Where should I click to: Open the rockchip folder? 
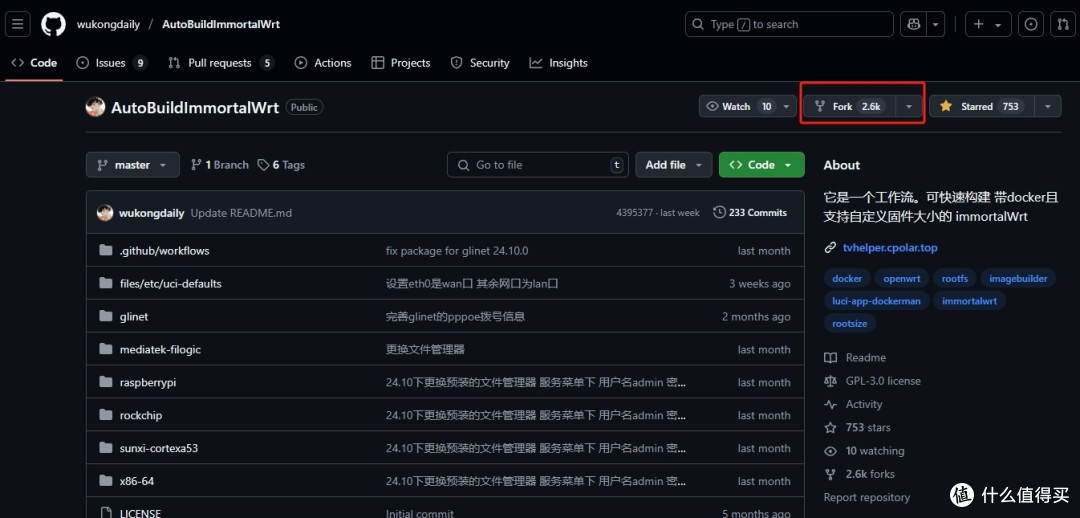(x=141, y=415)
